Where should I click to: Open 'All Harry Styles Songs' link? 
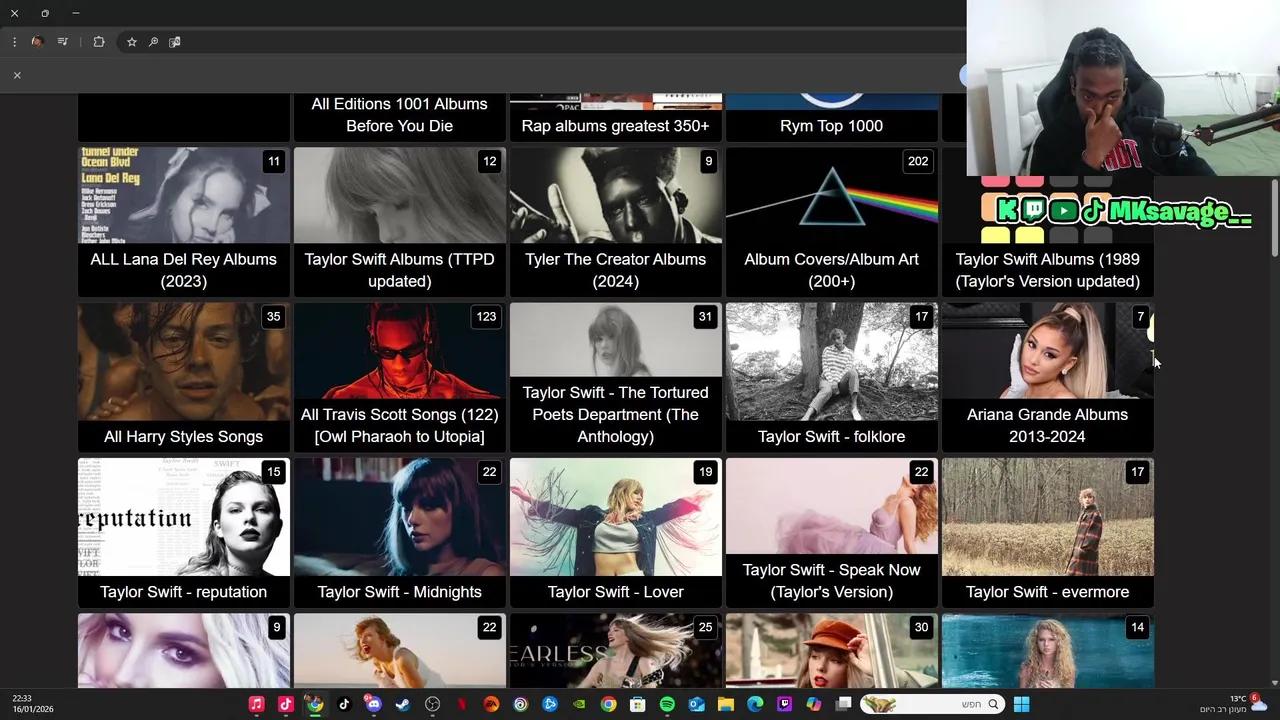point(183,437)
